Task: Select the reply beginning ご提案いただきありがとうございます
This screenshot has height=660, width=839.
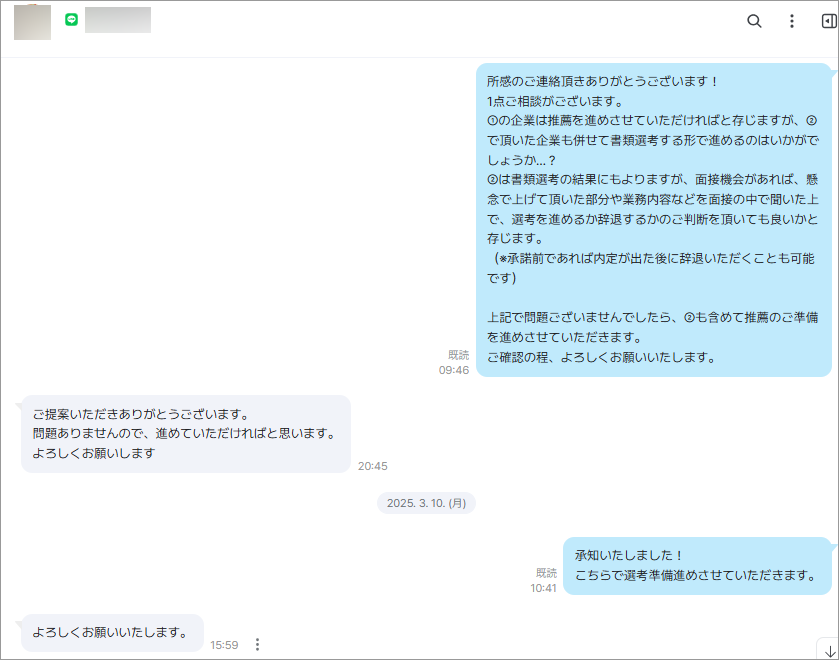Action: tap(185, 434)
